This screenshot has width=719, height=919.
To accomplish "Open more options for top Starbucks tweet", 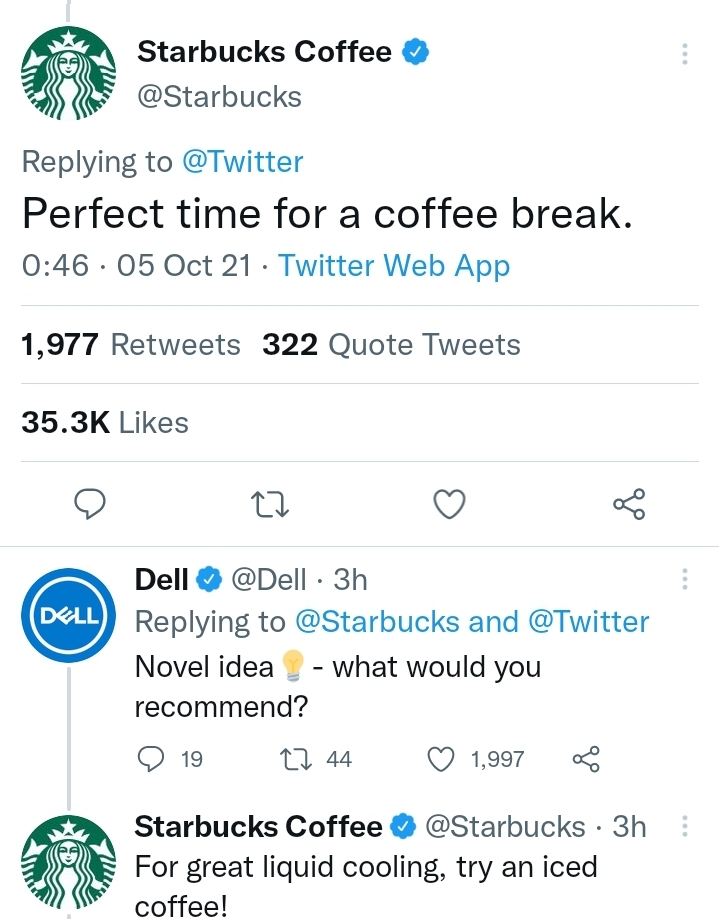I will 684,54.
